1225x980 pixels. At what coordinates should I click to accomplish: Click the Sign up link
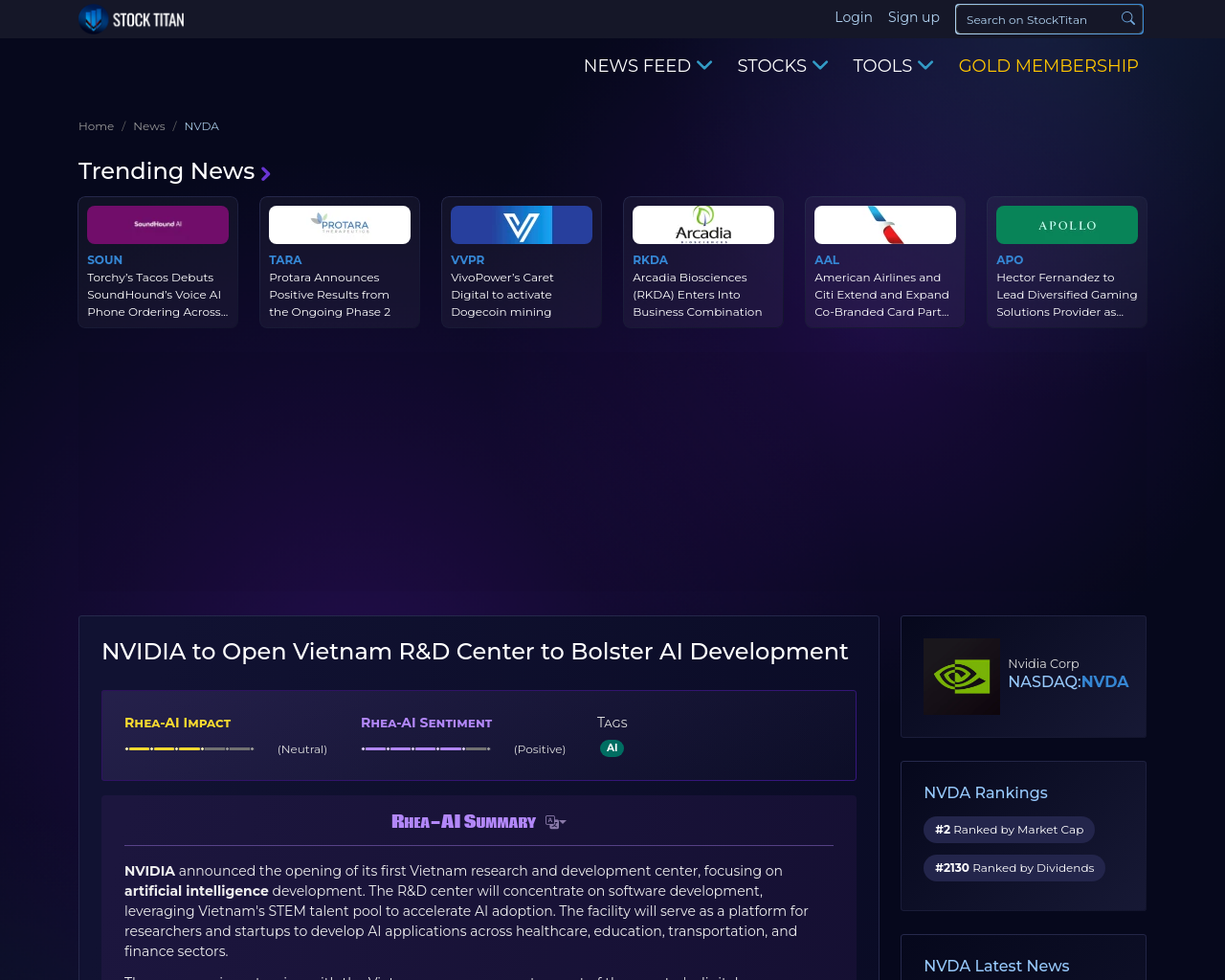pos(914,17)
